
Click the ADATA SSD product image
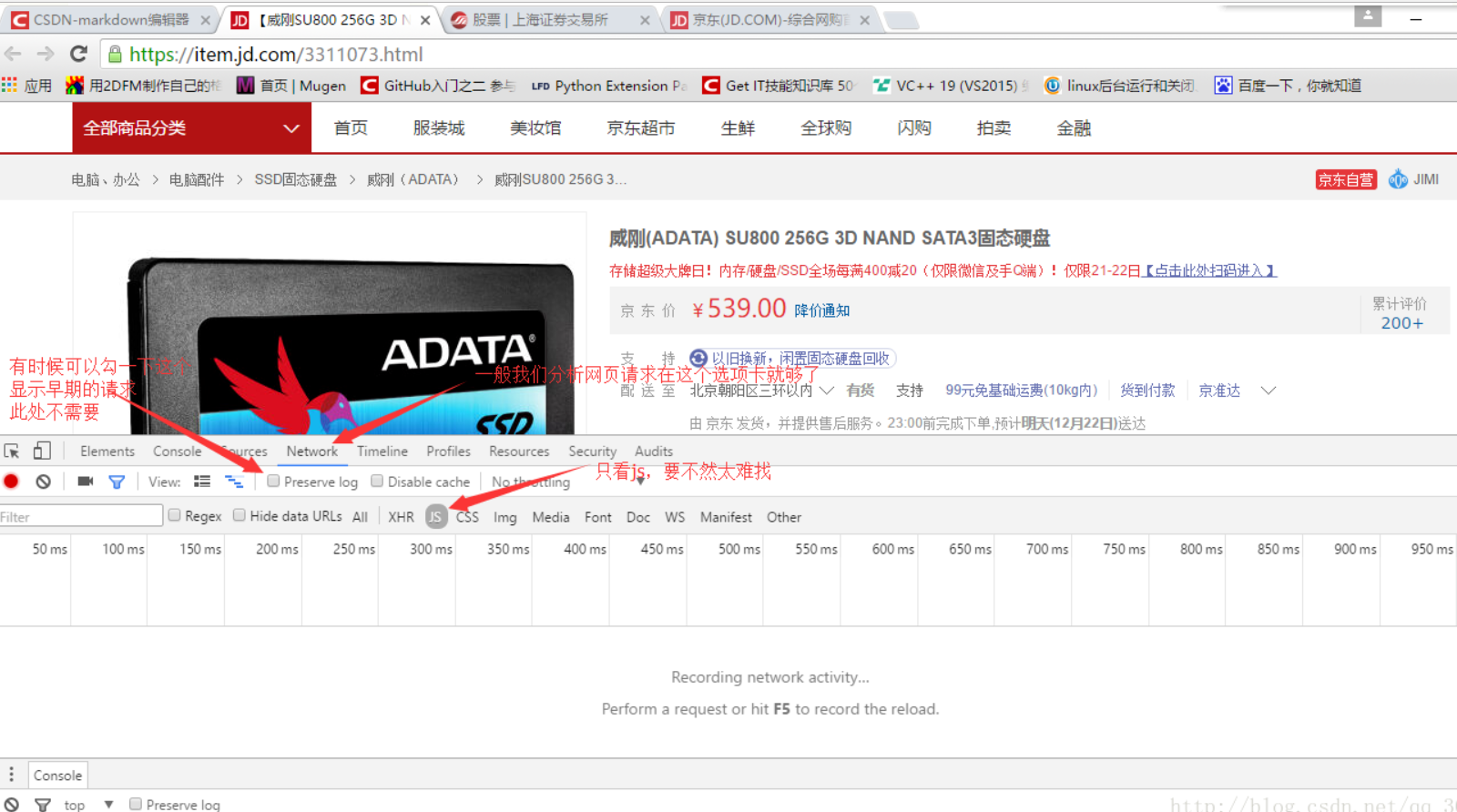[351, 346]
